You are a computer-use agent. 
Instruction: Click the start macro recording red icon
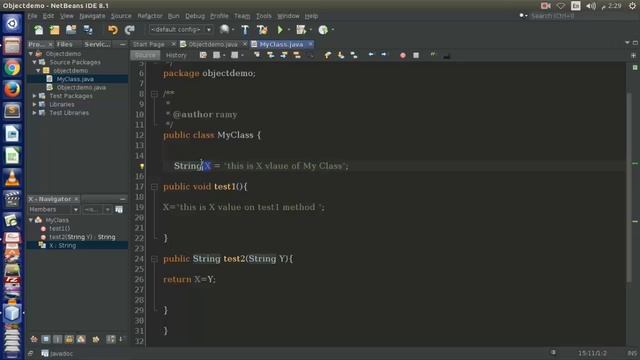pyautogui.click(x=403, y=55)
